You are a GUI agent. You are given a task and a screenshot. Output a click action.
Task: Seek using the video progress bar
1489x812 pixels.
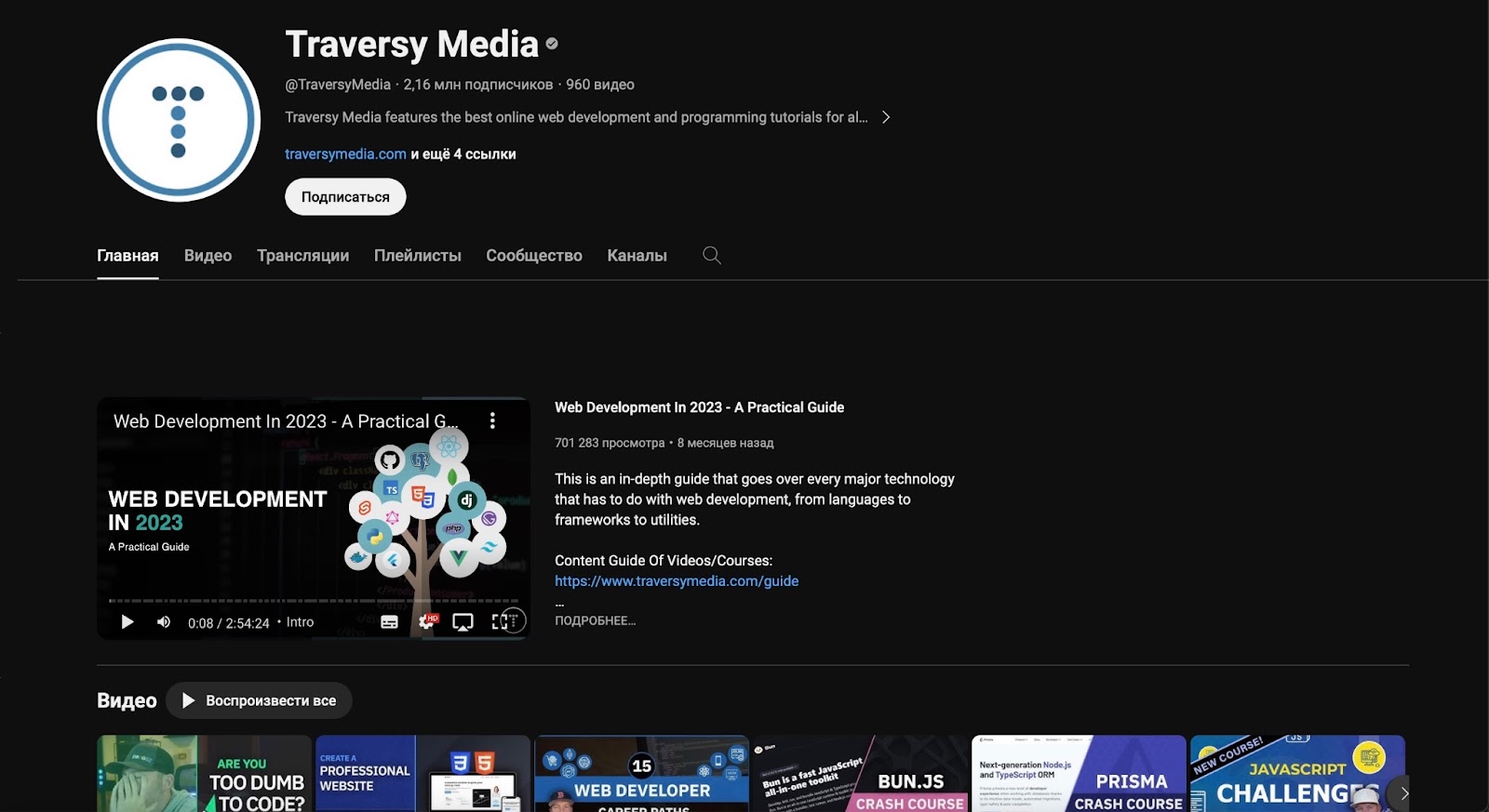coord(313,601)
